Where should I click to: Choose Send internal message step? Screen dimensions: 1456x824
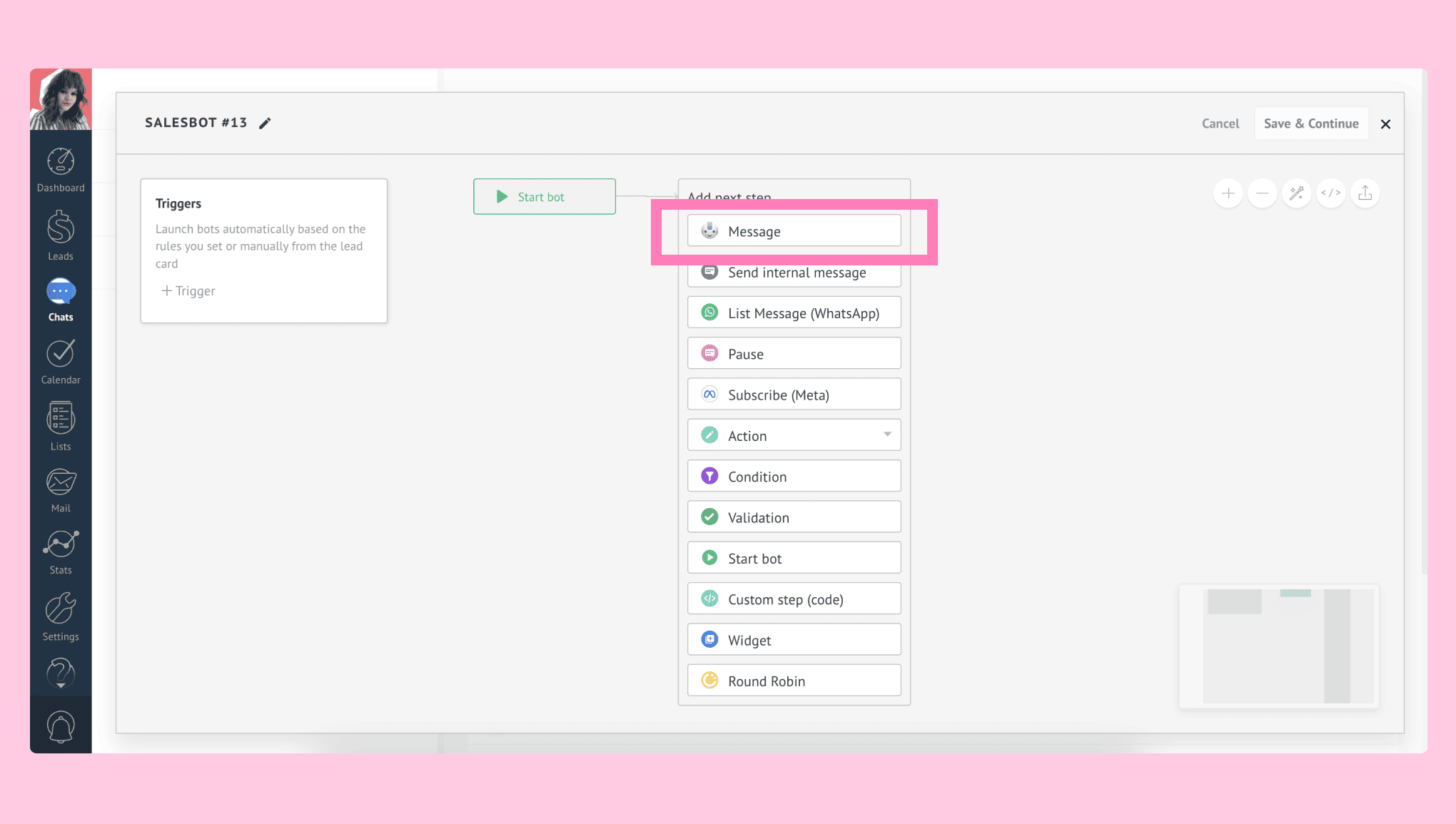point(794,273)
